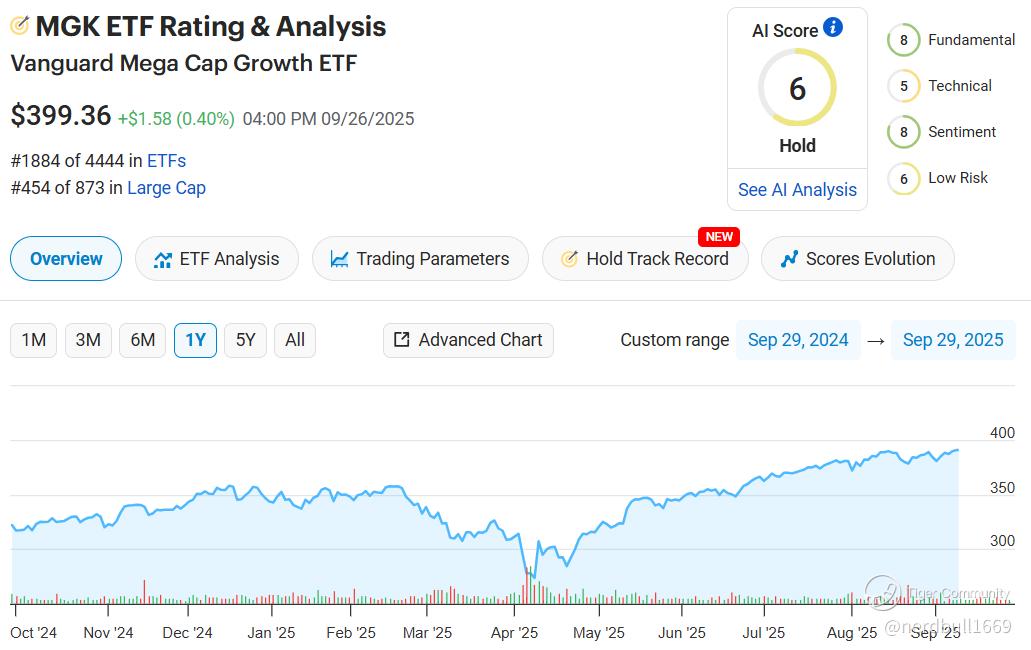
Task: Show the All time range
Action: click(x=295, y=340)
